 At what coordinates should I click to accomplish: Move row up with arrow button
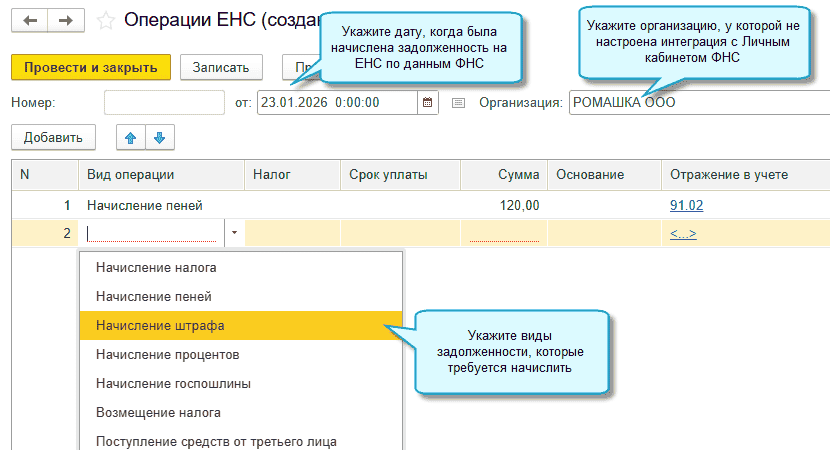coord(130,137)
